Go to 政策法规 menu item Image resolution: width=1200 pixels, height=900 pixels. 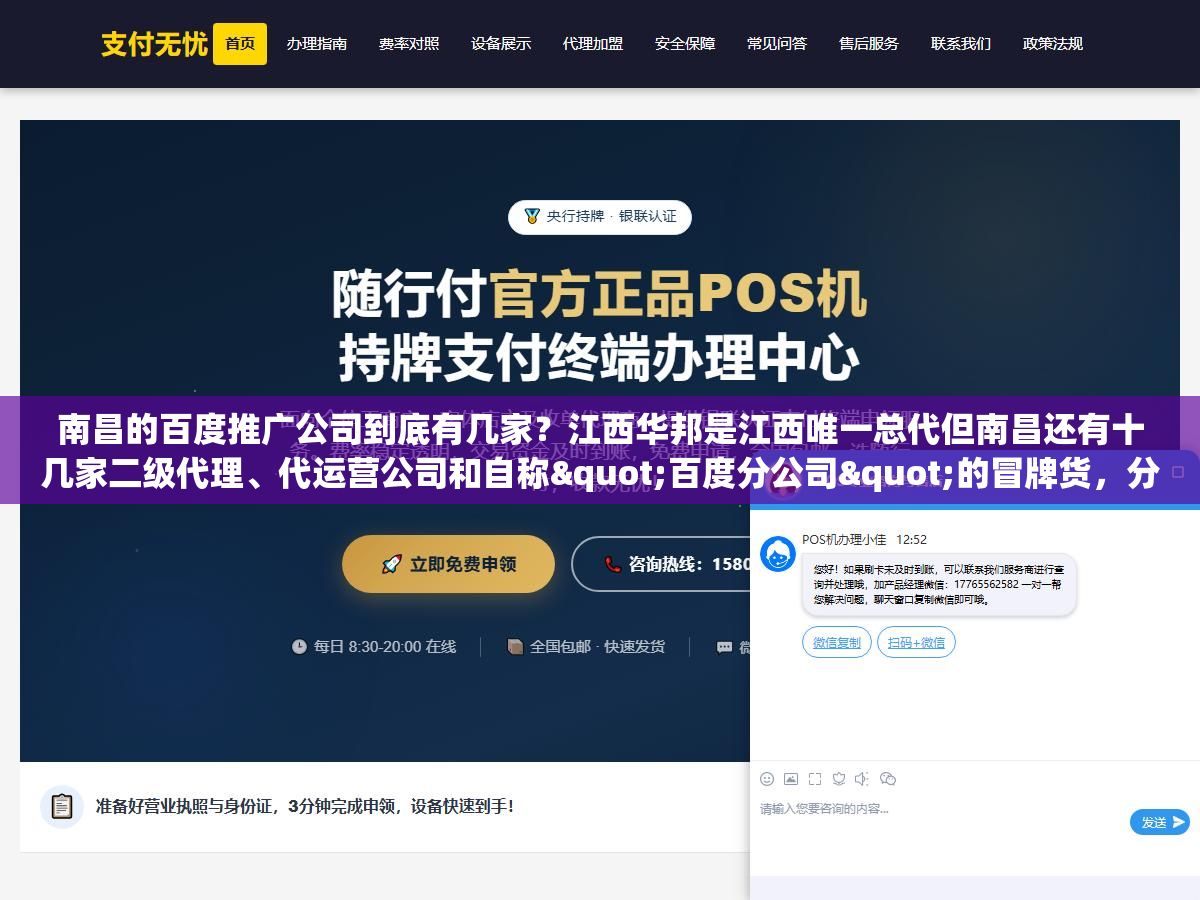click(1053, 44)
